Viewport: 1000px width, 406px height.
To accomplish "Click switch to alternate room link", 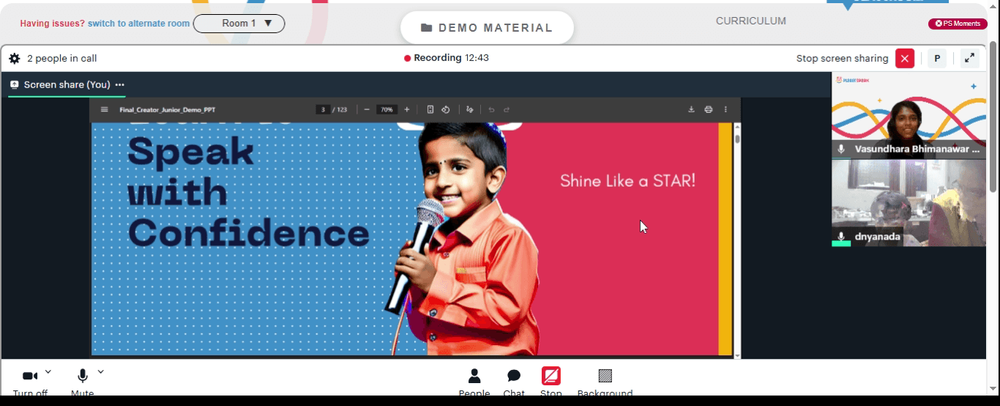I will click(x=138, y=24).
